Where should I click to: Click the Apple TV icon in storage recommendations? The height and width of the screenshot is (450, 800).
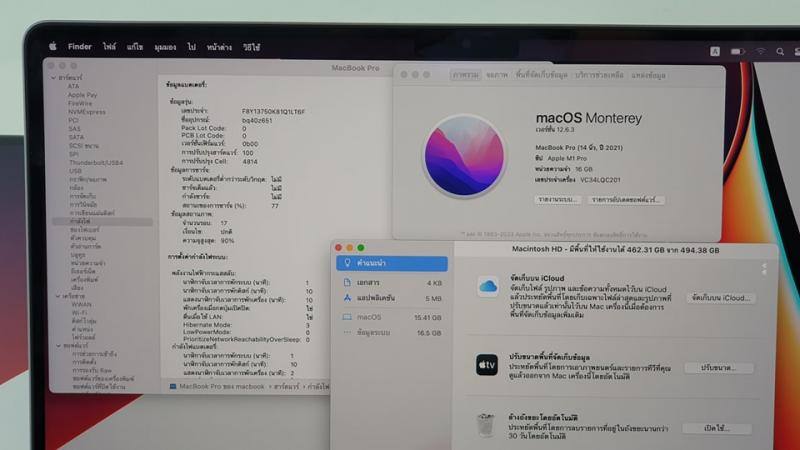(x=488, y=364)
